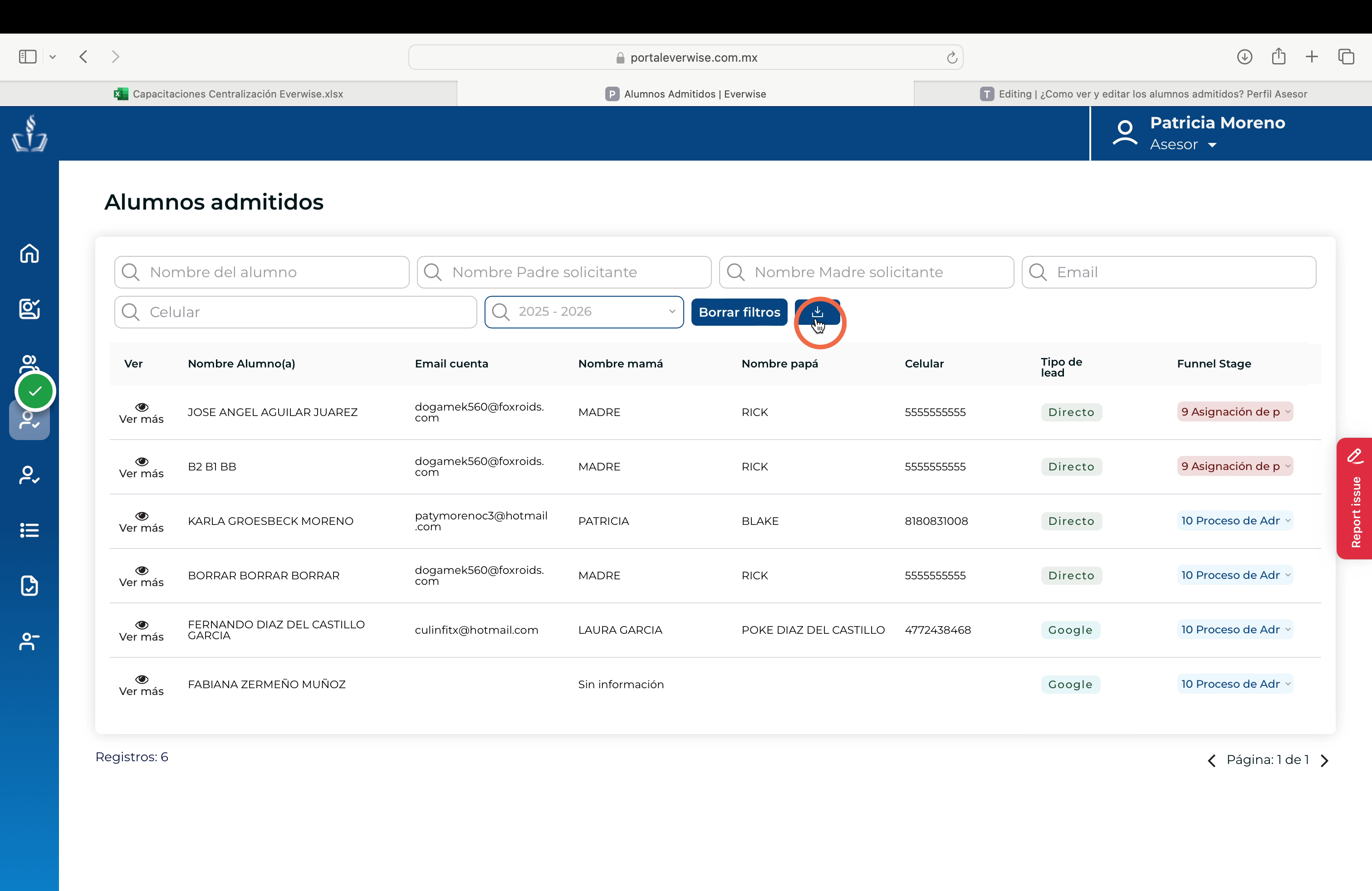Screen dimensions: 1372x891
Task: Open the contact edit icon in sidebar
Action: click(x=29, y=309)
